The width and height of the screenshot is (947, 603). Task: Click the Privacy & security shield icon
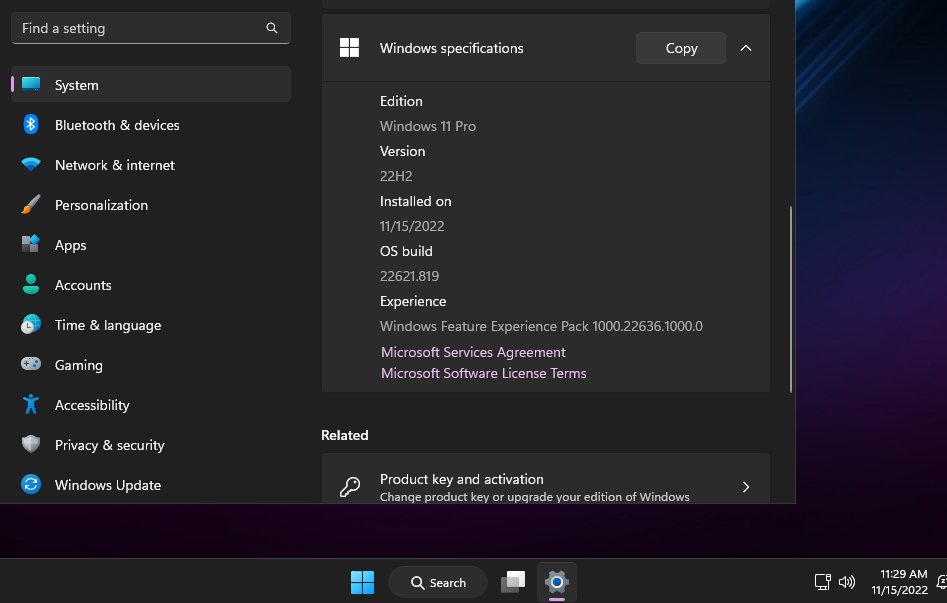coord(31,445)
